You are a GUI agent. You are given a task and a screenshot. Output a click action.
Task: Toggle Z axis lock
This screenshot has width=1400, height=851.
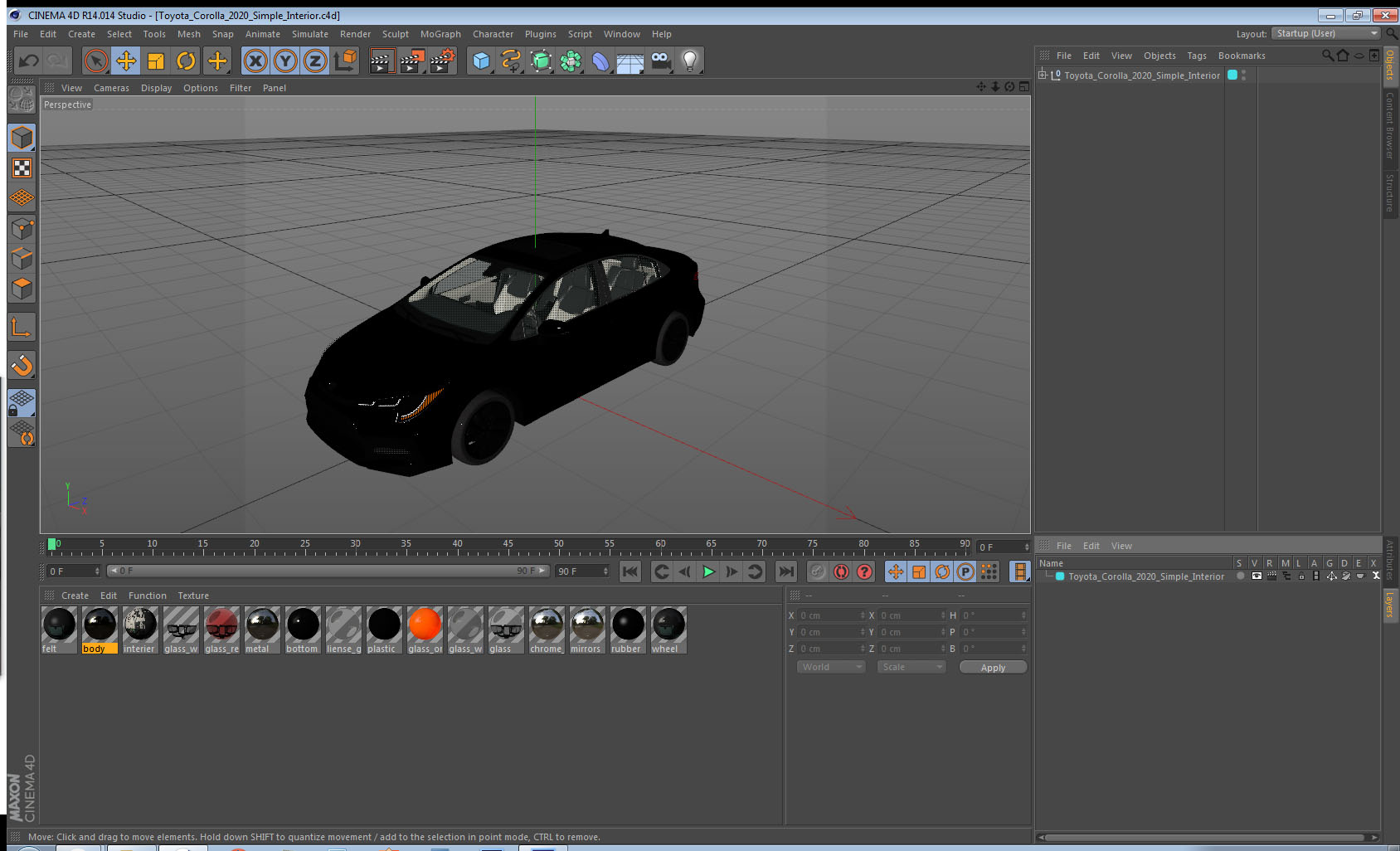click(x=315, y=61)
